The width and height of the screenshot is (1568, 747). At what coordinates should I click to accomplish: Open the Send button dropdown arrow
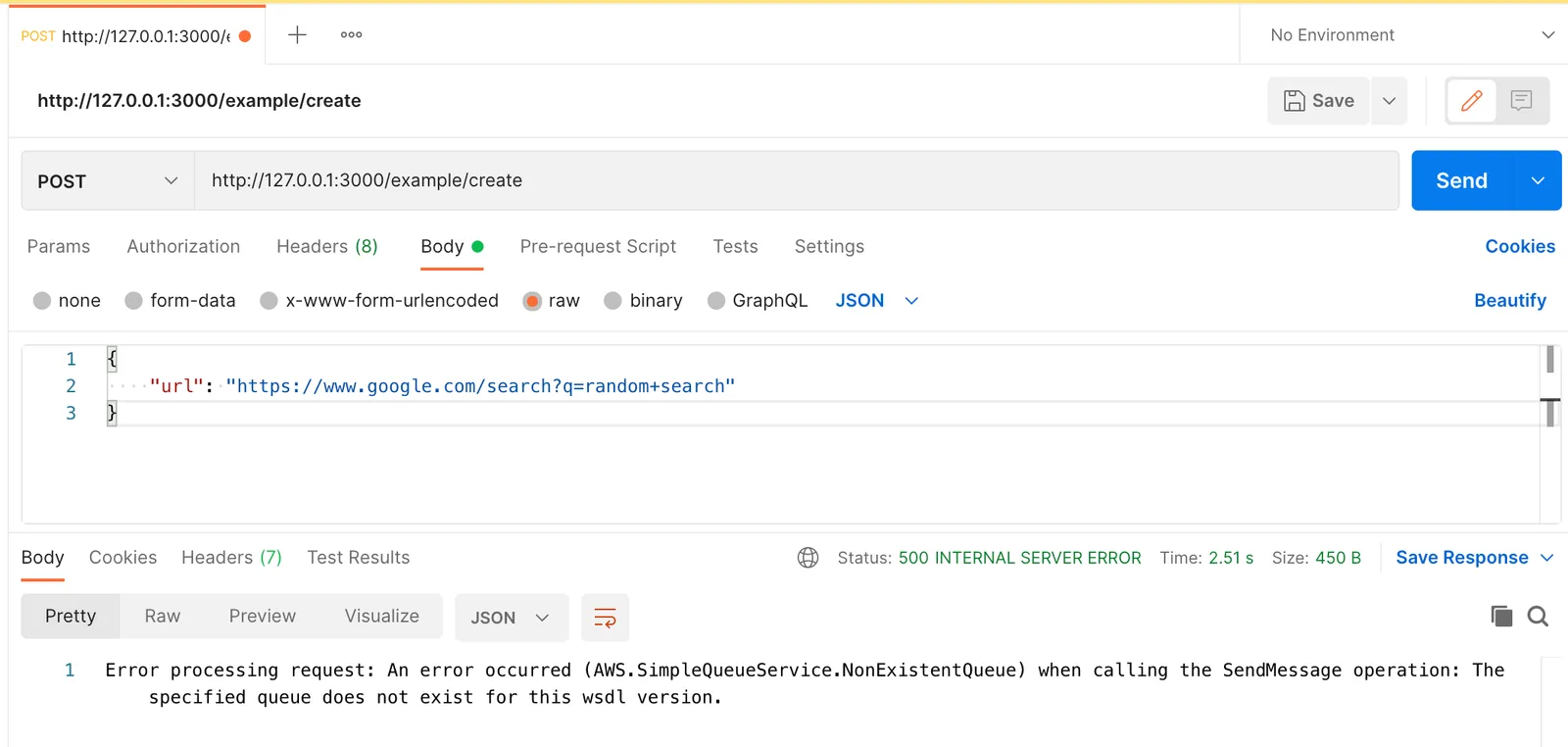pos(1538,180)
